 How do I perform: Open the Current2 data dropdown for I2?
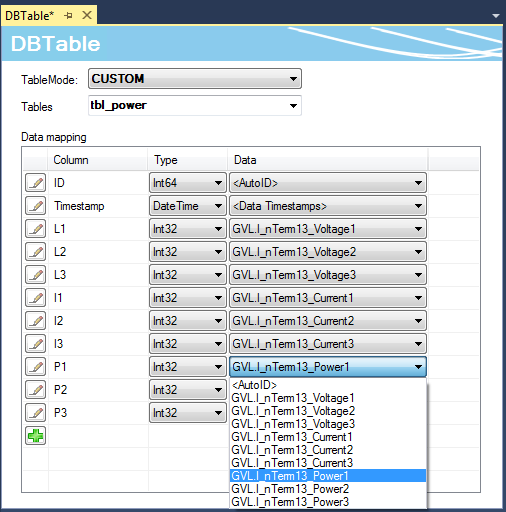328,321
